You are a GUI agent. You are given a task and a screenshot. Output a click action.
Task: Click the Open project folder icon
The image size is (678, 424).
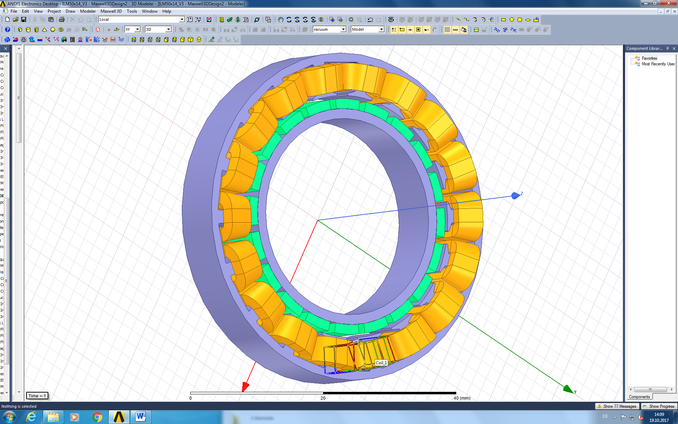point(16,19)
